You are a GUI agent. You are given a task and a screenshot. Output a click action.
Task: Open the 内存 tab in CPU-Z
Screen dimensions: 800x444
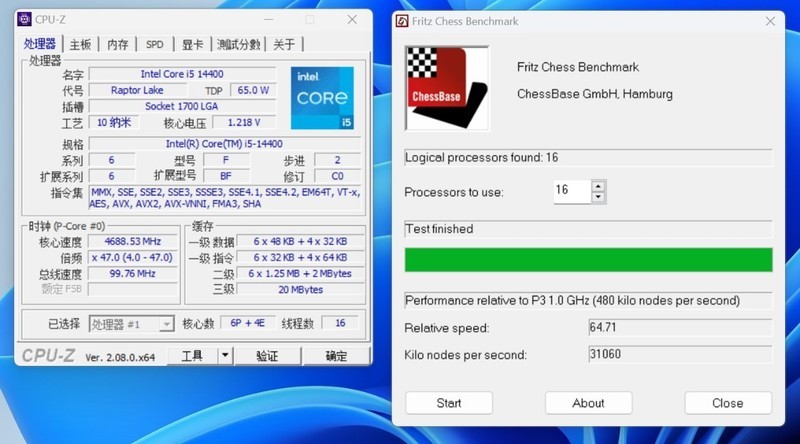[x=118, y=44]
